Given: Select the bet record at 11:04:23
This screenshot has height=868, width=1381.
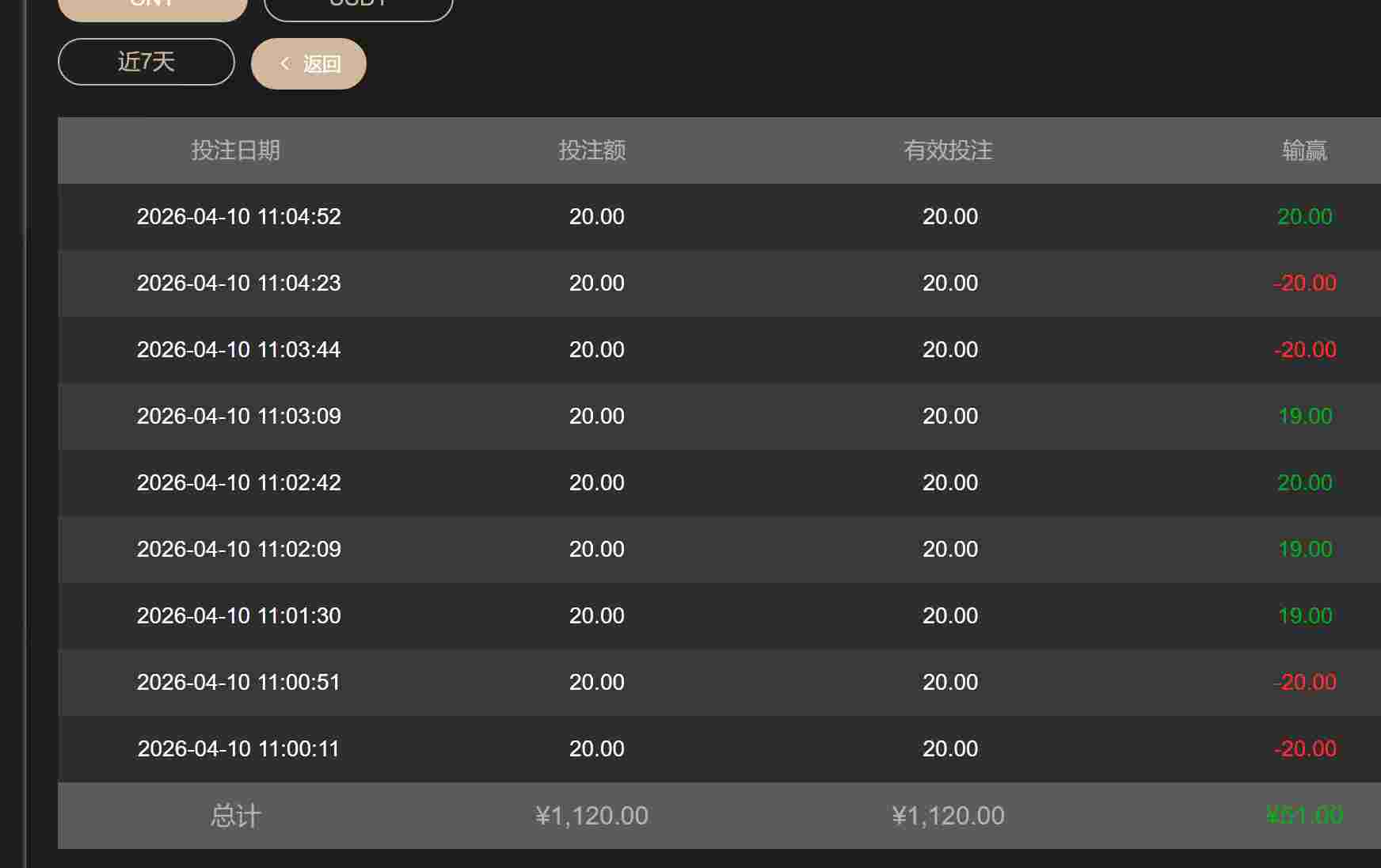Looking at the screenshot, I should coord(238,284).
